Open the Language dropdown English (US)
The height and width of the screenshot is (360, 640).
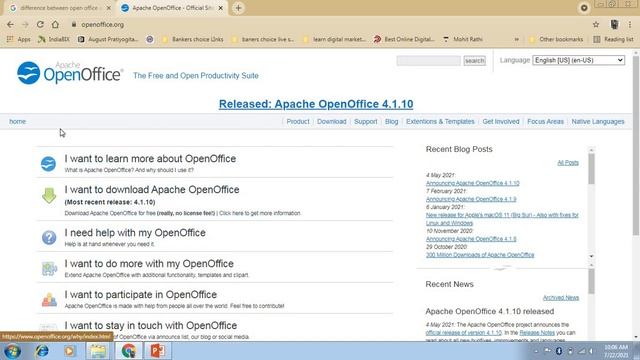[578, 60]
